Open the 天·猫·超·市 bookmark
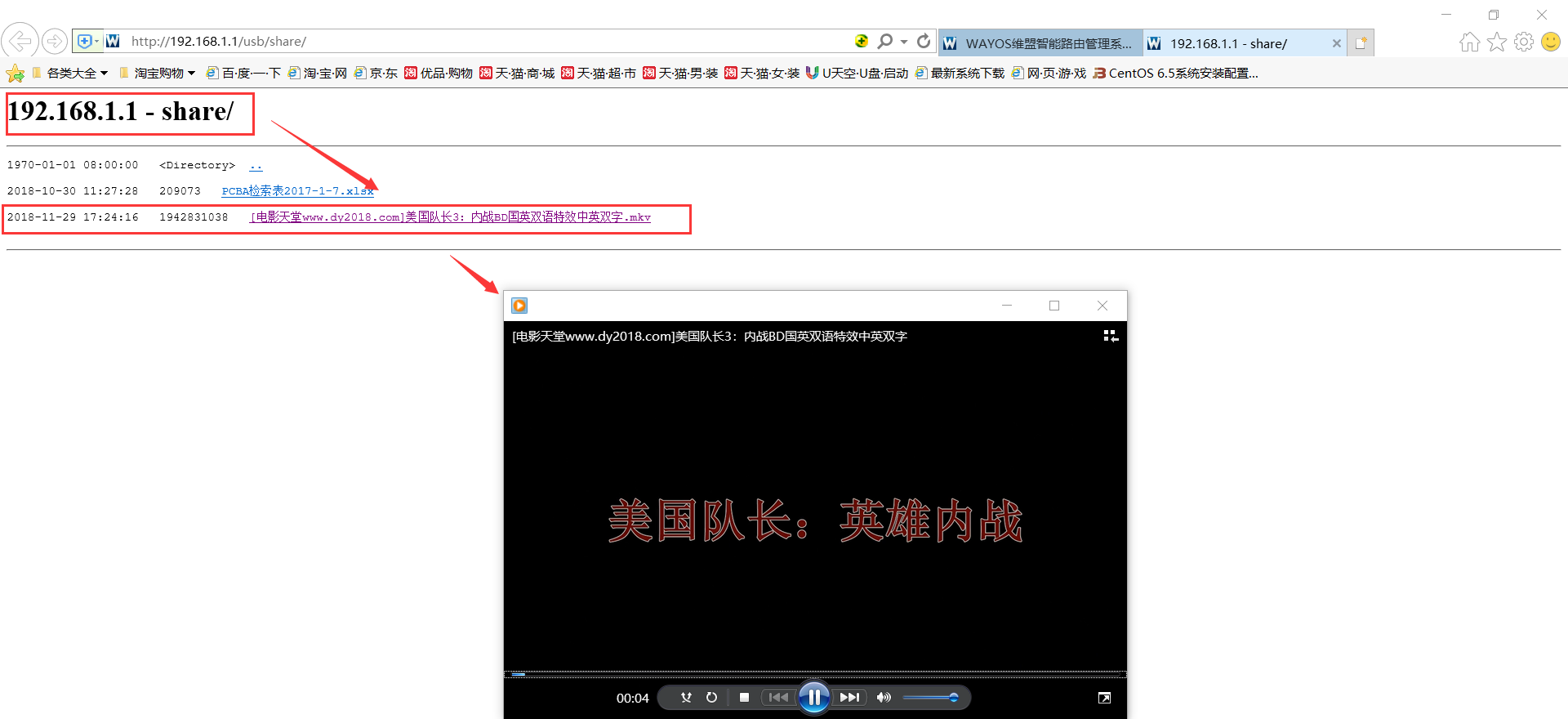The width and height of the screenshot is (1568, 719). 599,74
